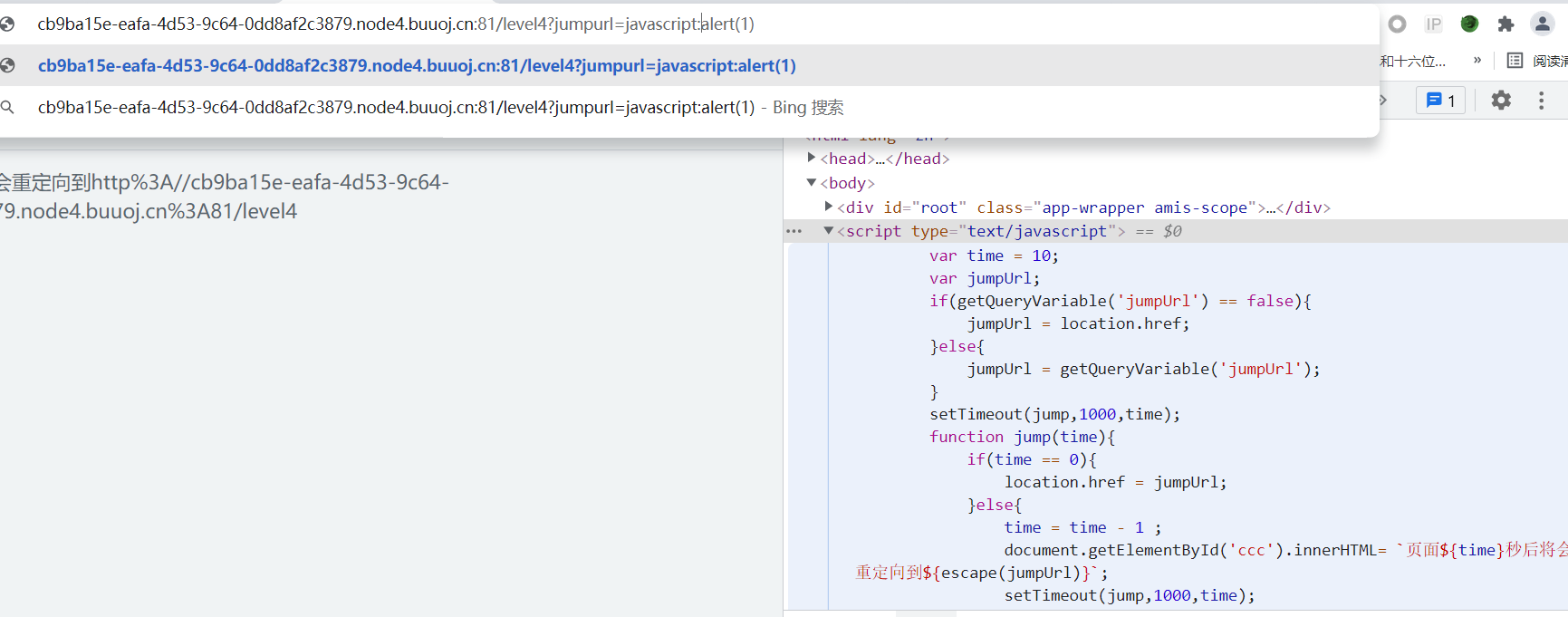This screenshot has width=1568, height=617.
Task: Select the first URL autocomplete suggestion
Action: tap(417, 66)
